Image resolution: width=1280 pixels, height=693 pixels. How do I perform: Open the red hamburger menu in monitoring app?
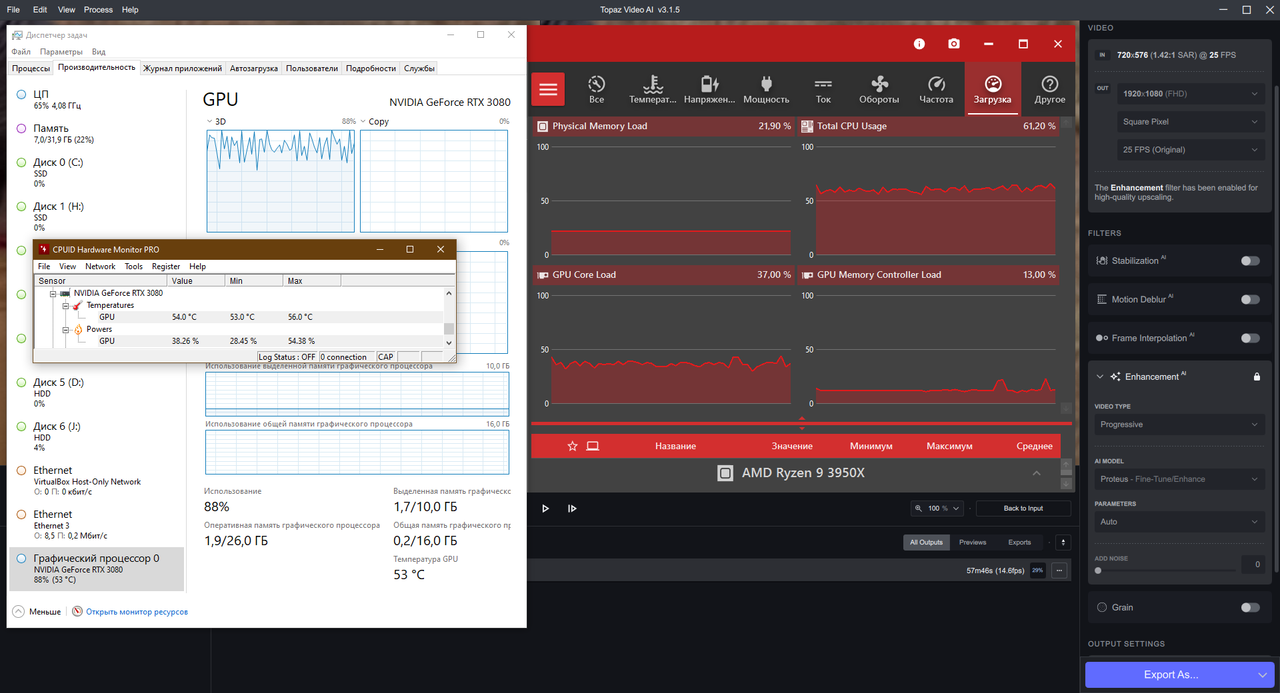[548, 89]
